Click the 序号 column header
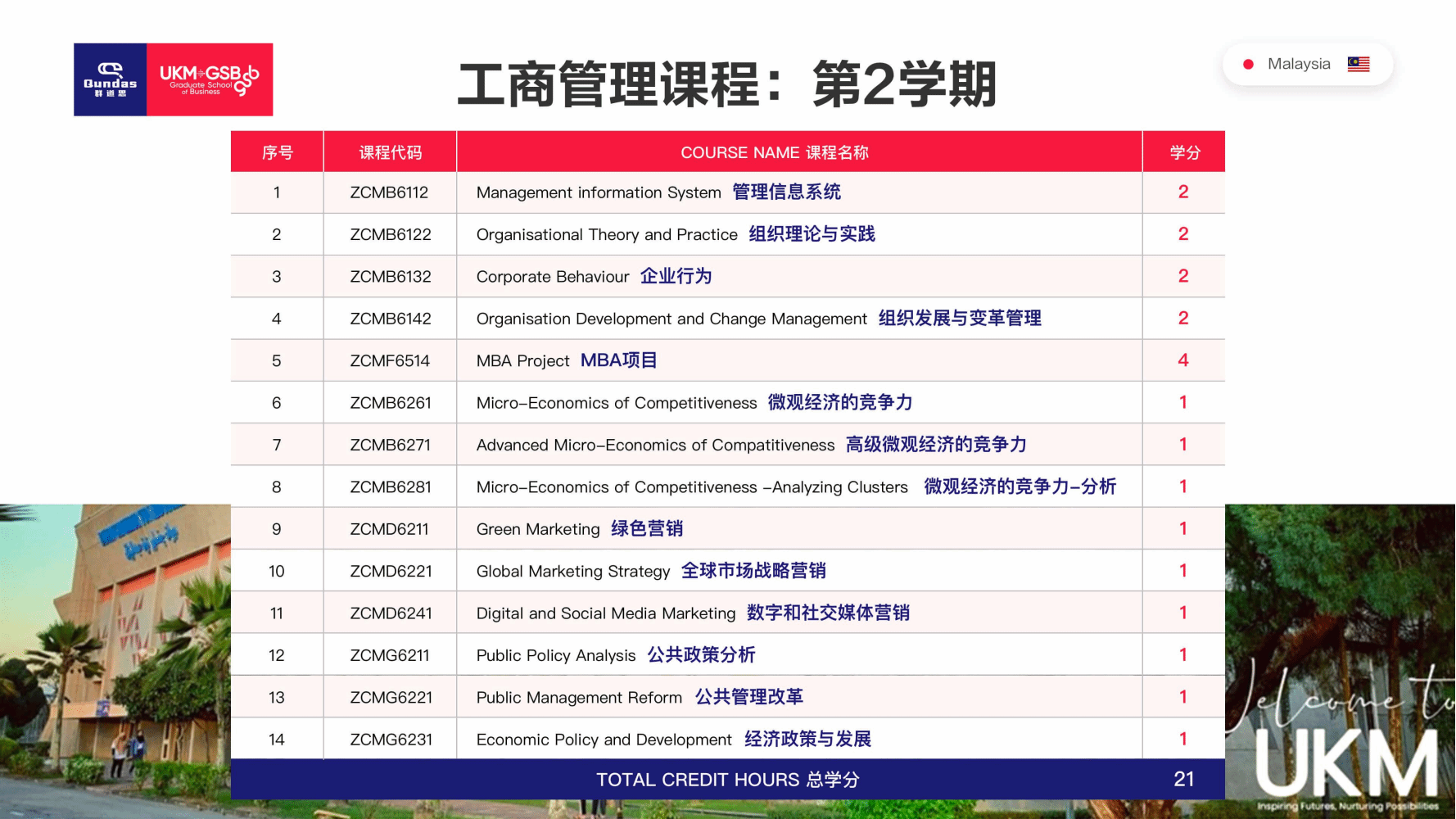This screenshot has height=819, width=1456. (x=277, y=152)
